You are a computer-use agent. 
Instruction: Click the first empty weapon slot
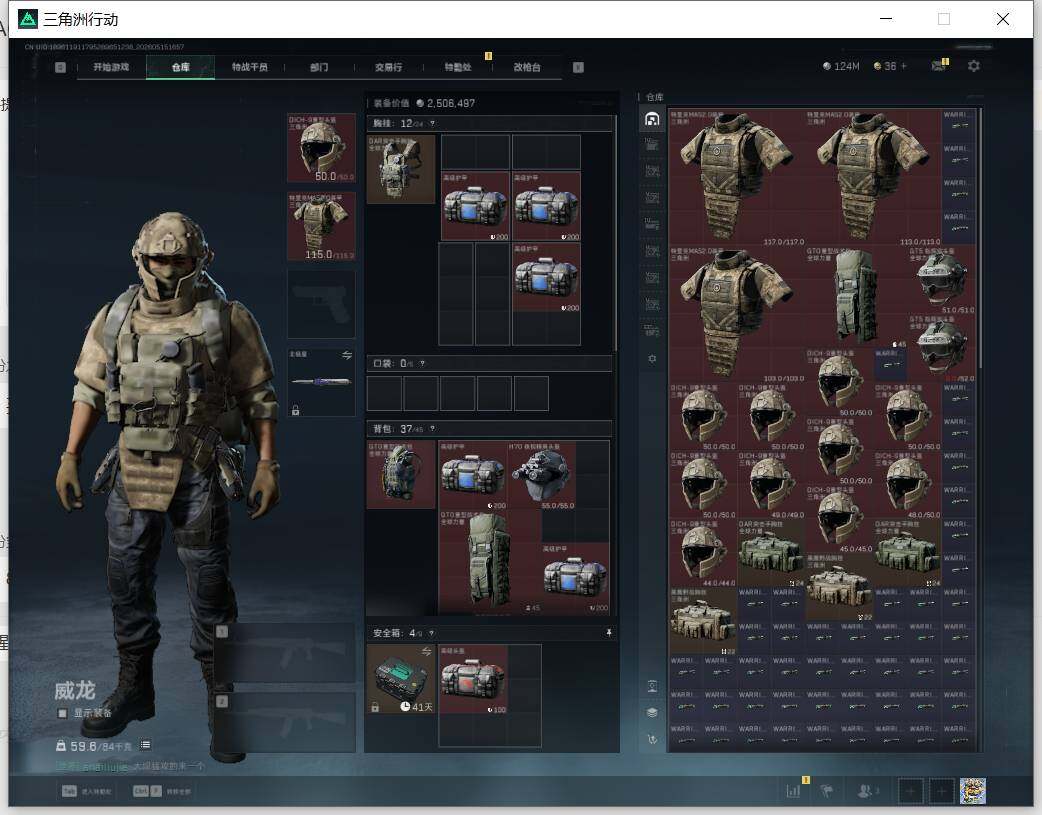284,653
